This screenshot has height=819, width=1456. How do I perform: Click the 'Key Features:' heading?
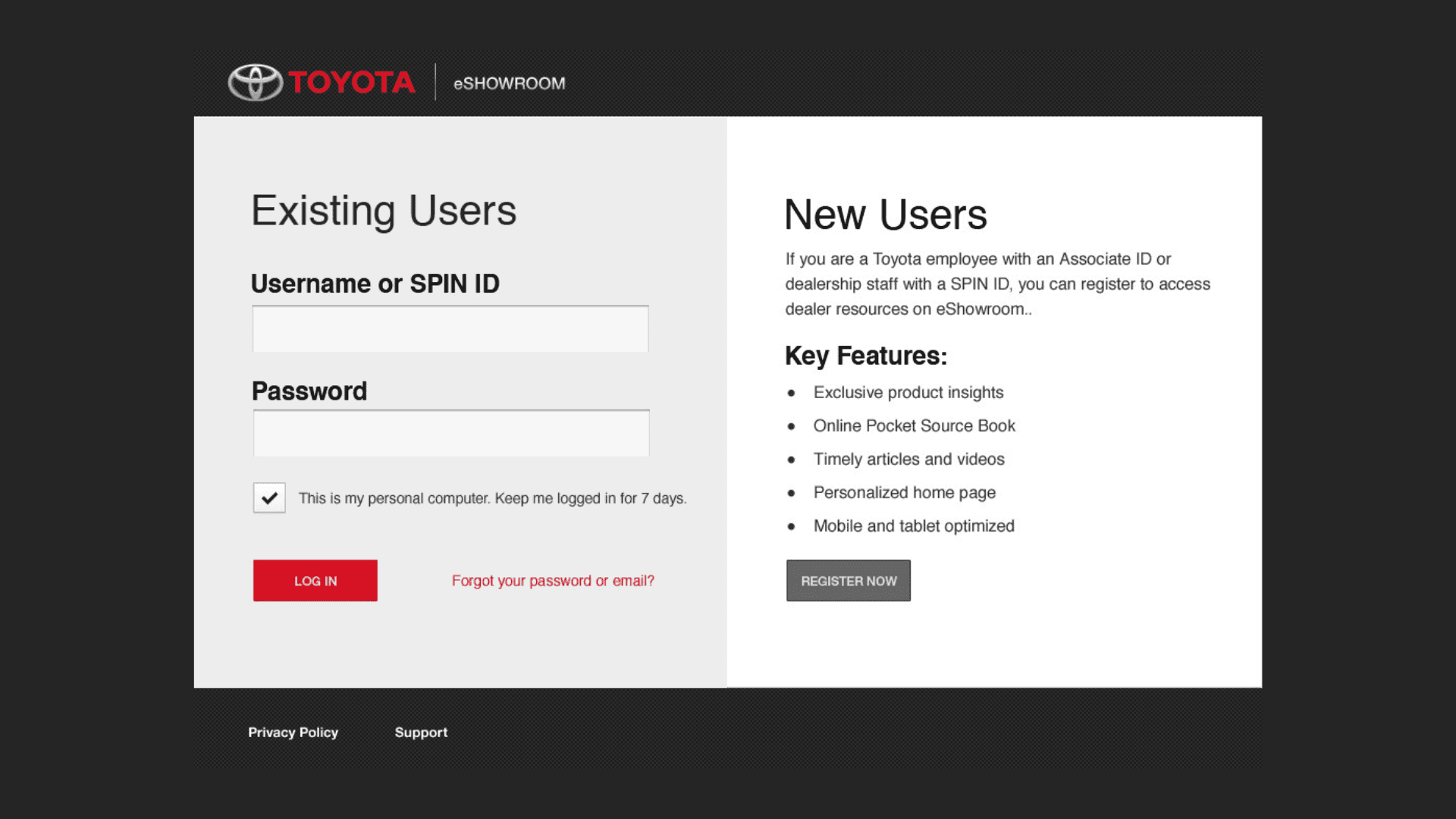(x=865, y=356)
